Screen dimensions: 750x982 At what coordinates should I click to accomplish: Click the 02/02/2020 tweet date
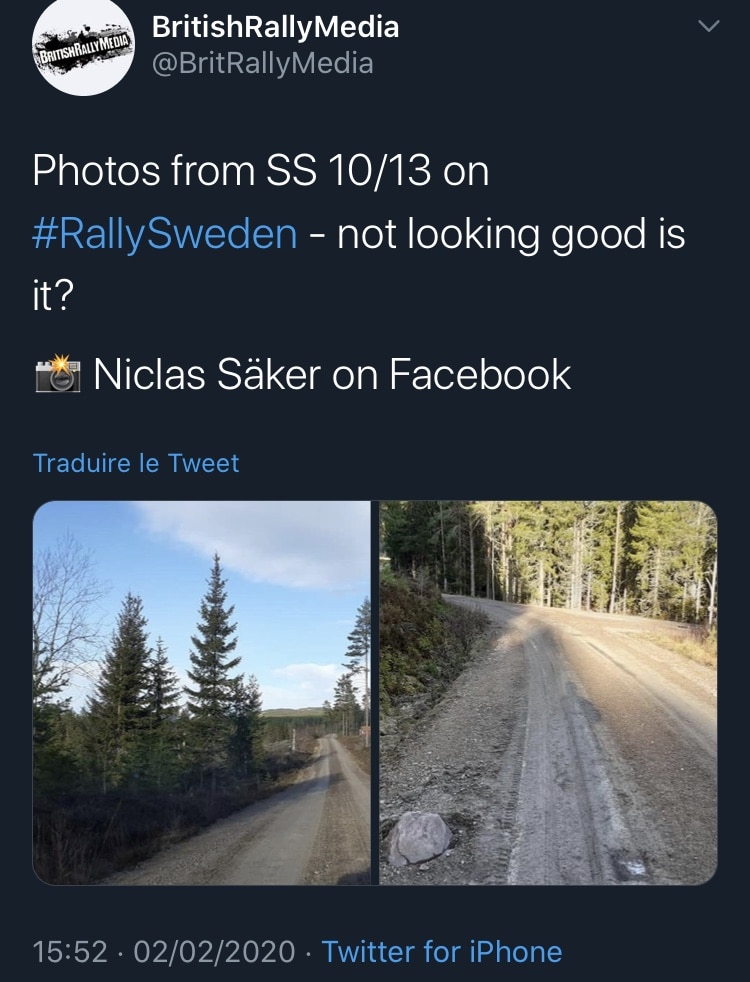click(x=213, y=950)
